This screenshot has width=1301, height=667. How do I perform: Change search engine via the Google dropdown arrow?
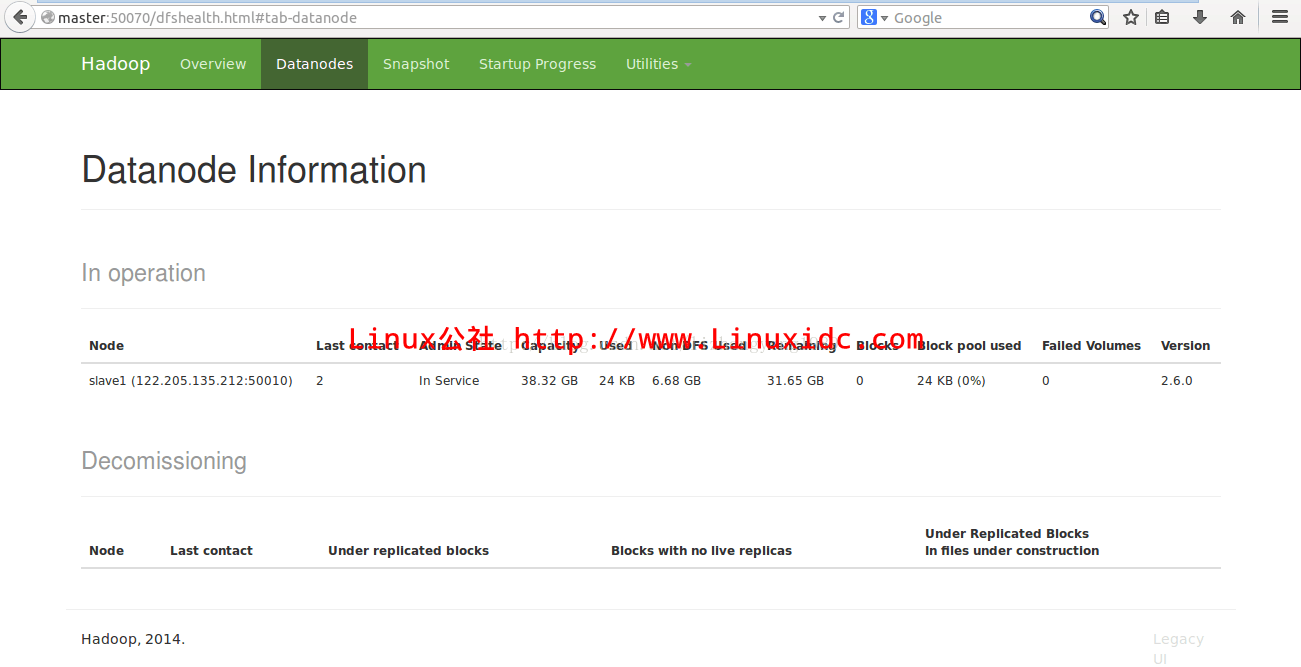pos(884,17)
